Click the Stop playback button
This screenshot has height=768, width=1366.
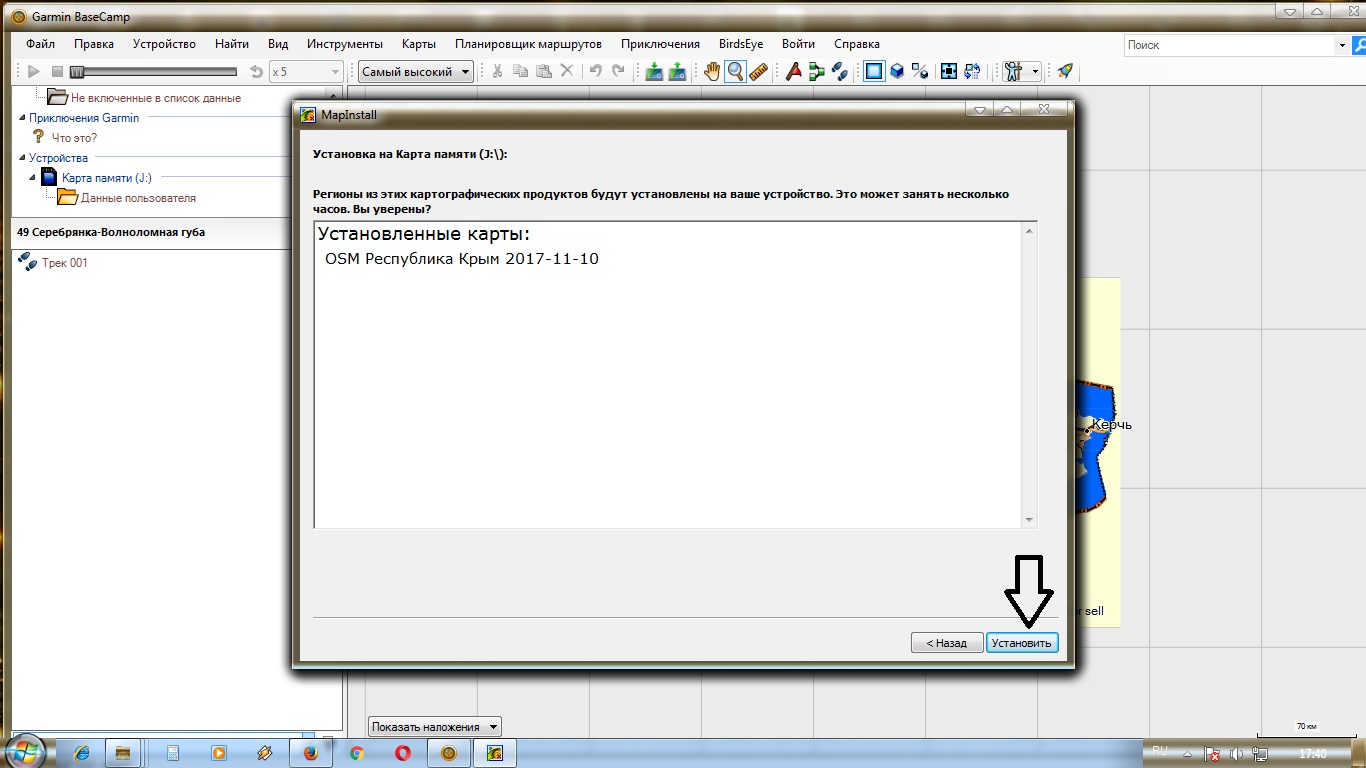coord(57,72)
